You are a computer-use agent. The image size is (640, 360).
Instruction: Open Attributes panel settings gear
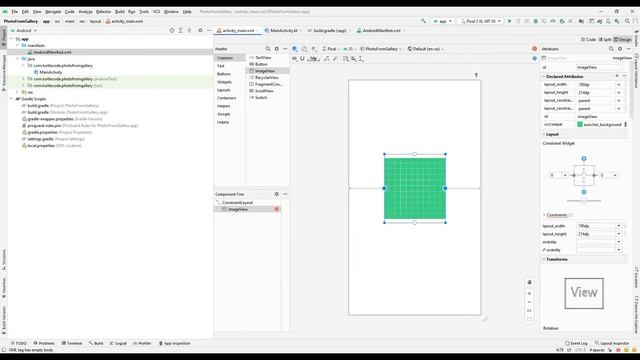click(x=620, y=49)
